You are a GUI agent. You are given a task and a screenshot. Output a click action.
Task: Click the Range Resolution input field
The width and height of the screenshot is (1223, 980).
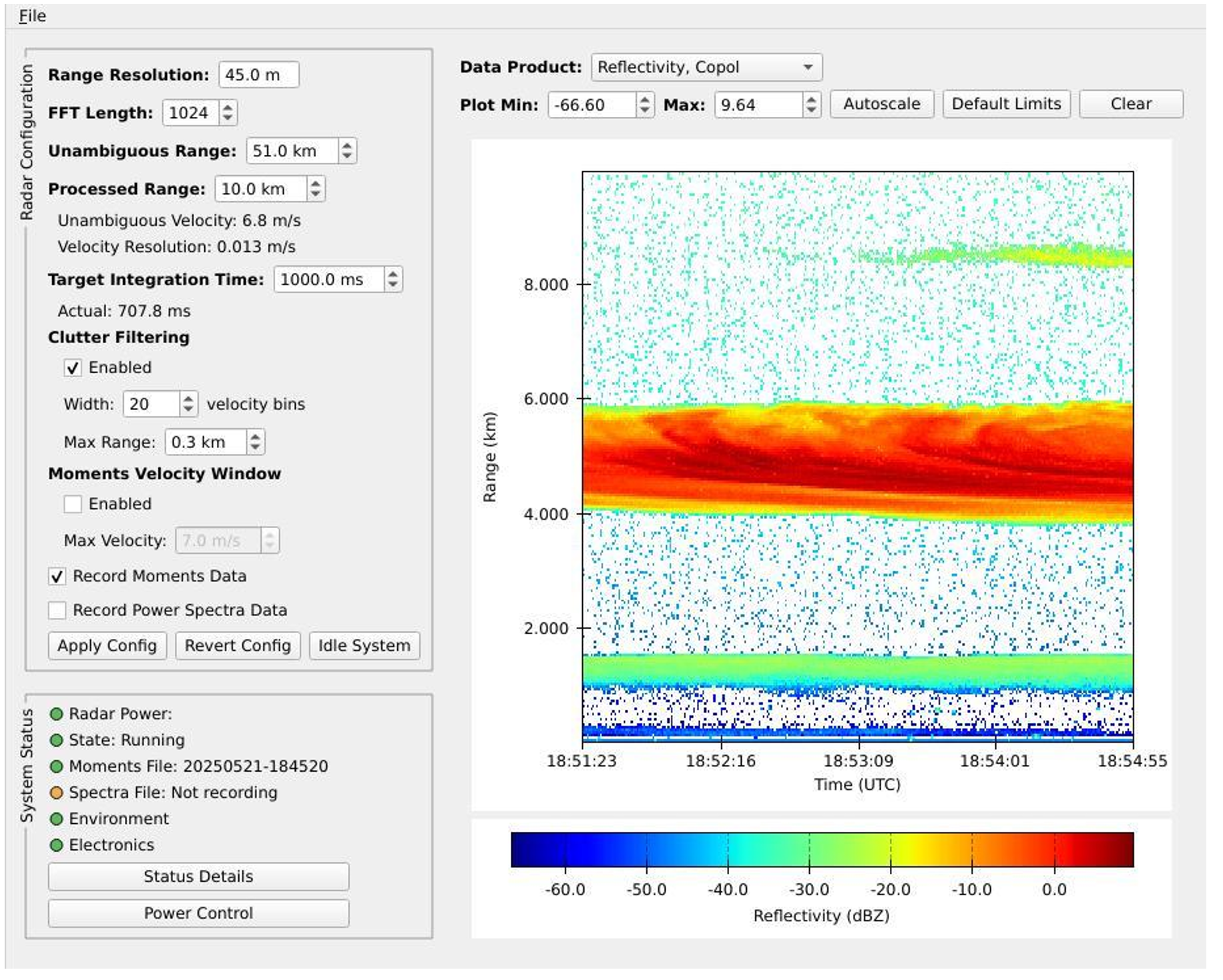click(x=258, y=75)
